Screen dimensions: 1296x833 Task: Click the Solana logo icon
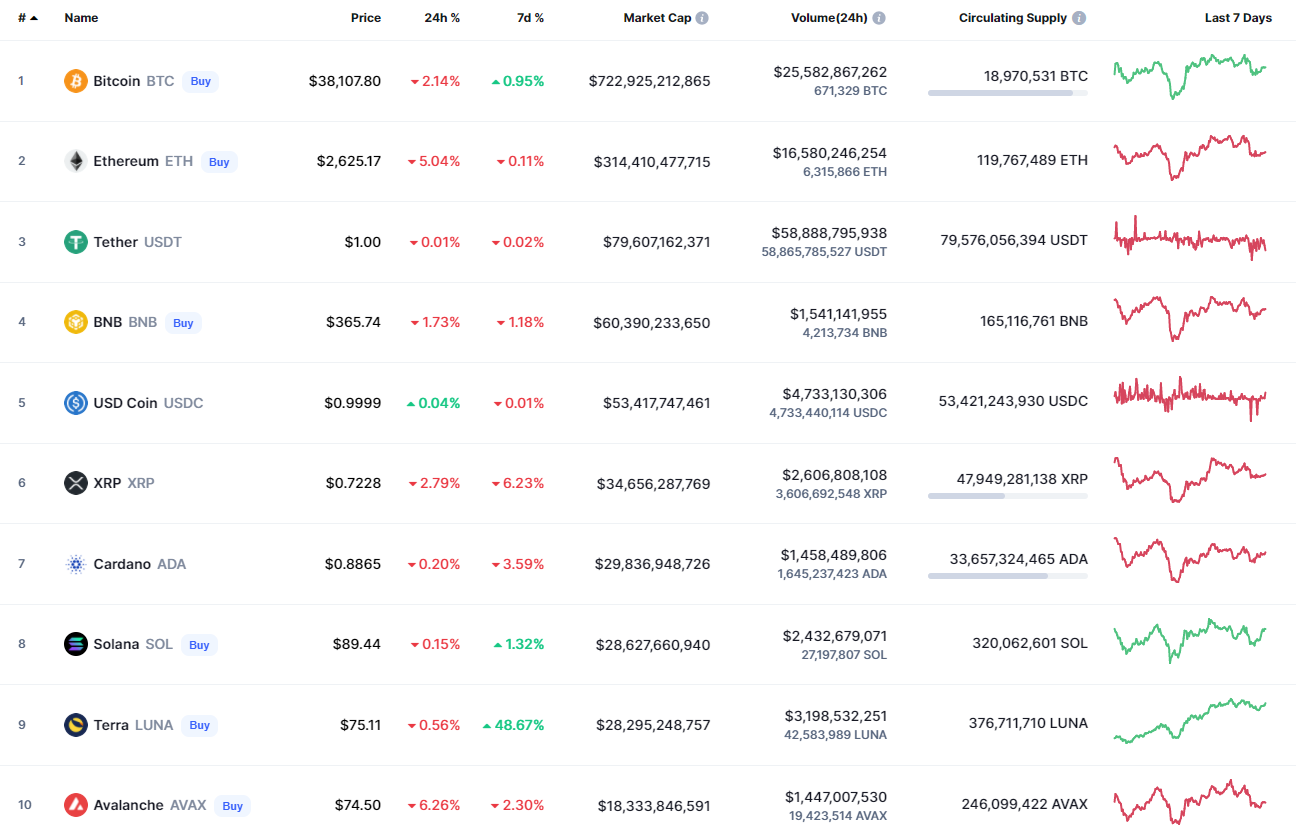coord(76,644)
